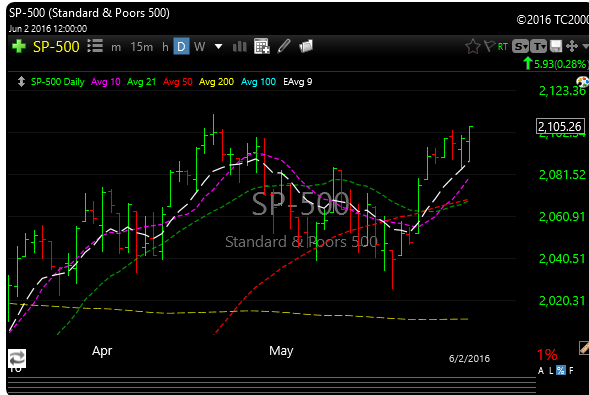
Task: Click the 2,020.31 price axis label
Action: (562, 301)
